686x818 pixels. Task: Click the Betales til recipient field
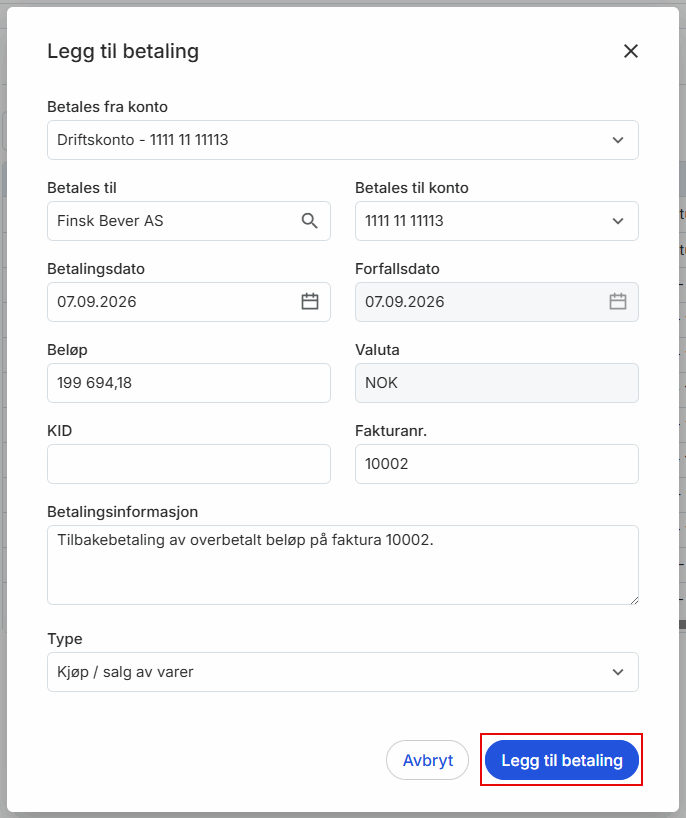coord(189,221)
